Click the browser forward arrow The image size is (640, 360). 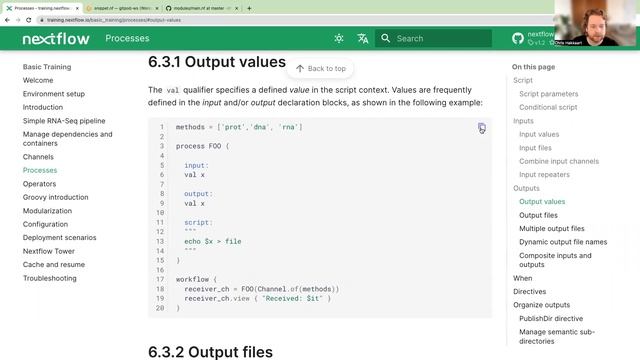(18, 20)
